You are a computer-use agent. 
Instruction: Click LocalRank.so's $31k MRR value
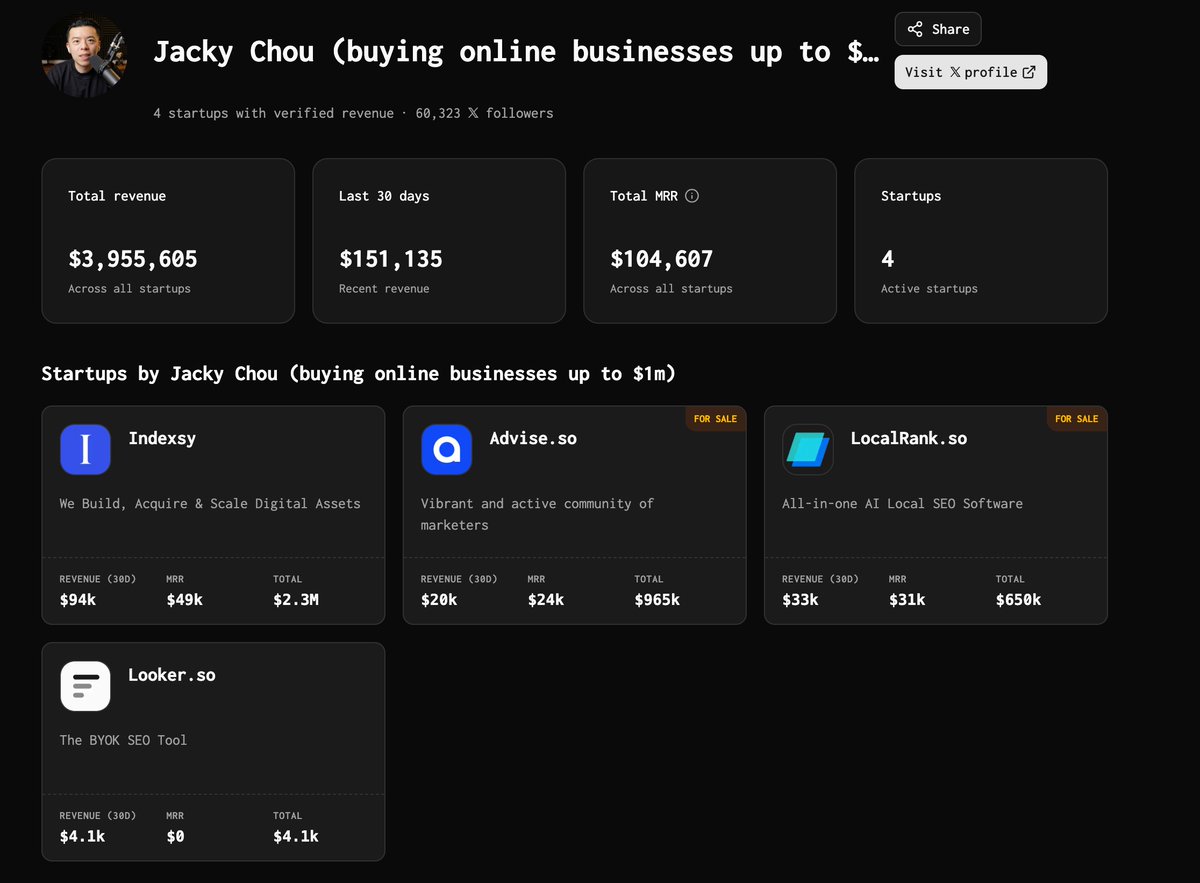pos(907,600)
